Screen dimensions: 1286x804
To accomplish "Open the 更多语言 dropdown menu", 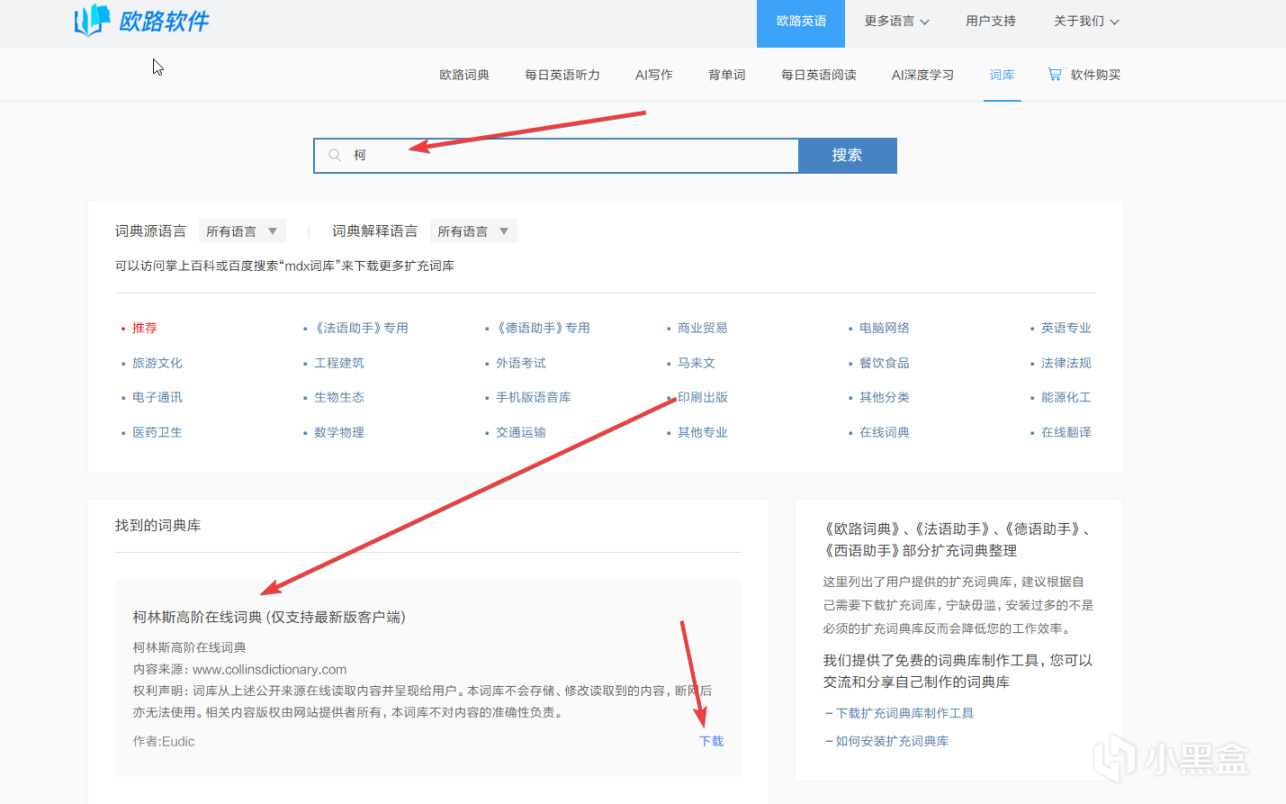I will [x=897, y=21].
